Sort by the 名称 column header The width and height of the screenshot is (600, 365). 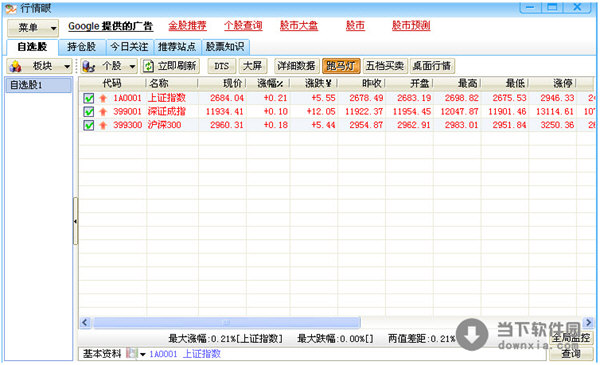click(x=172, y=83)
